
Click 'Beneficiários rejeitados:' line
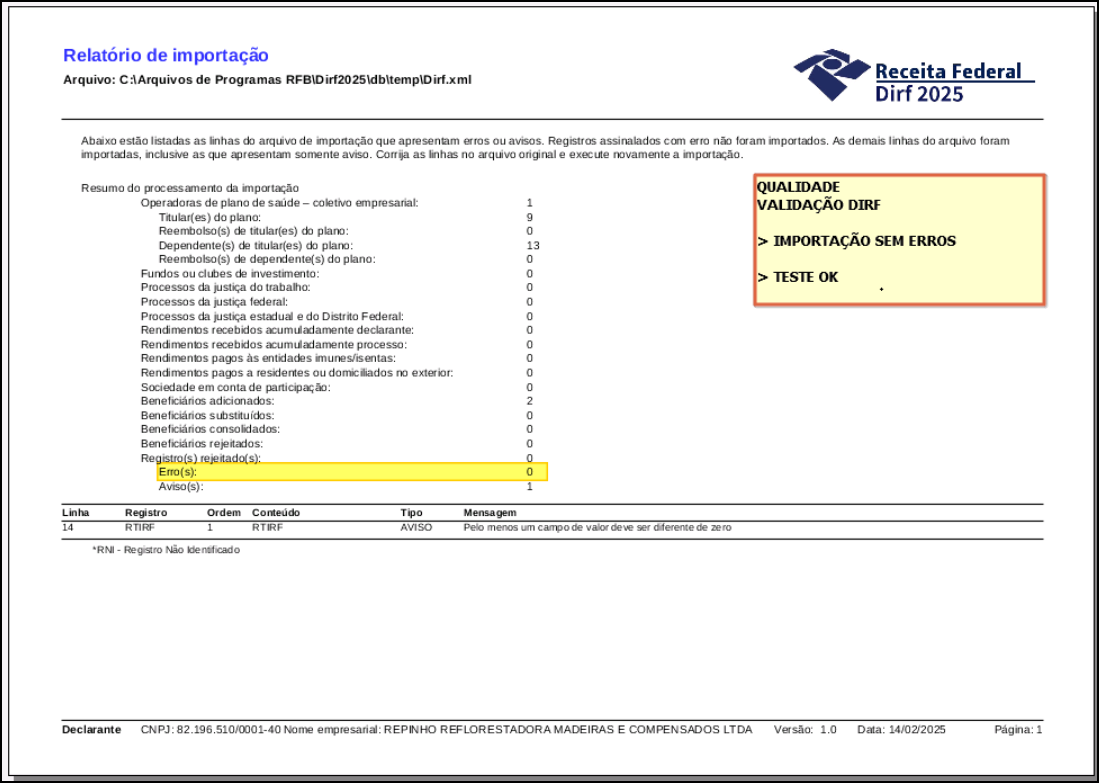(x=202, y=444)
